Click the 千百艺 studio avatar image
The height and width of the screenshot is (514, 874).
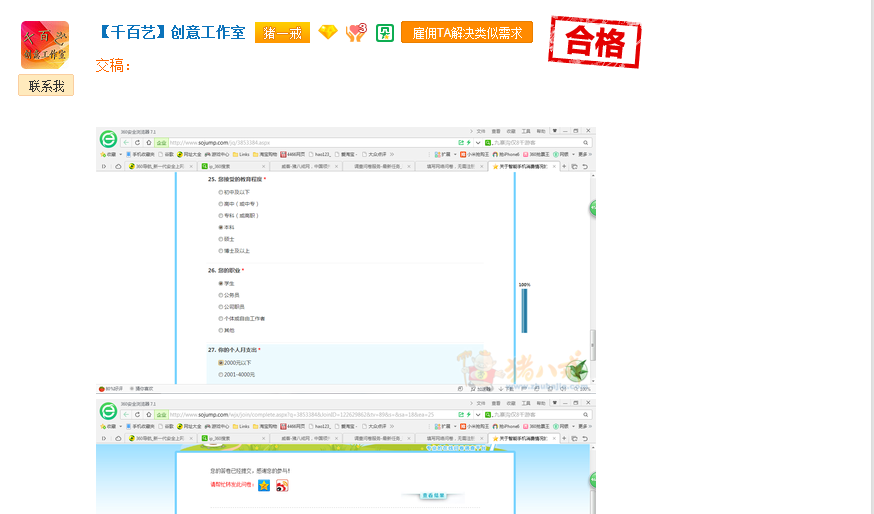pos(45,45)
